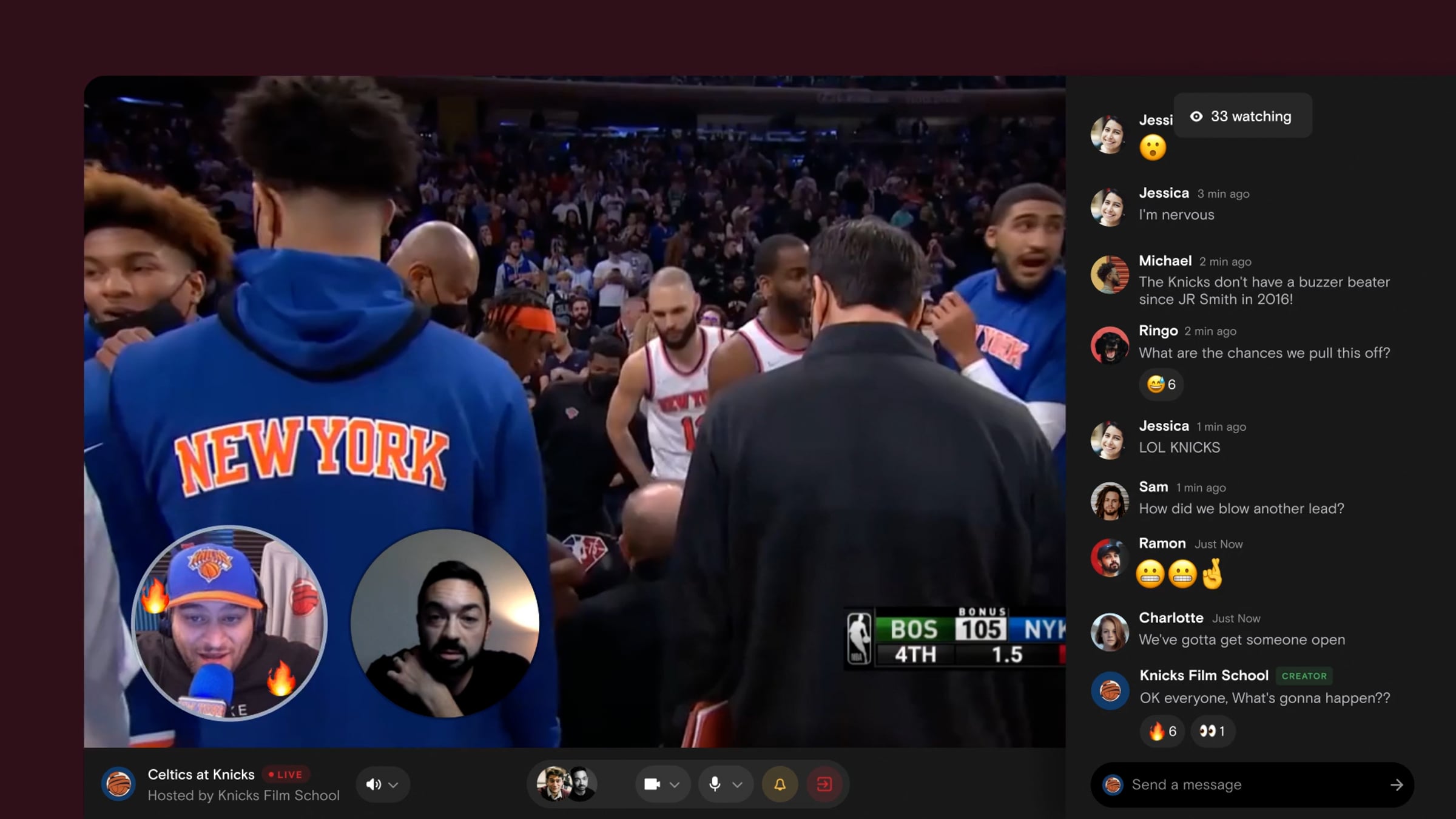
Task: Click the BOS 105 scoreboard overlay
Action: 955,638
